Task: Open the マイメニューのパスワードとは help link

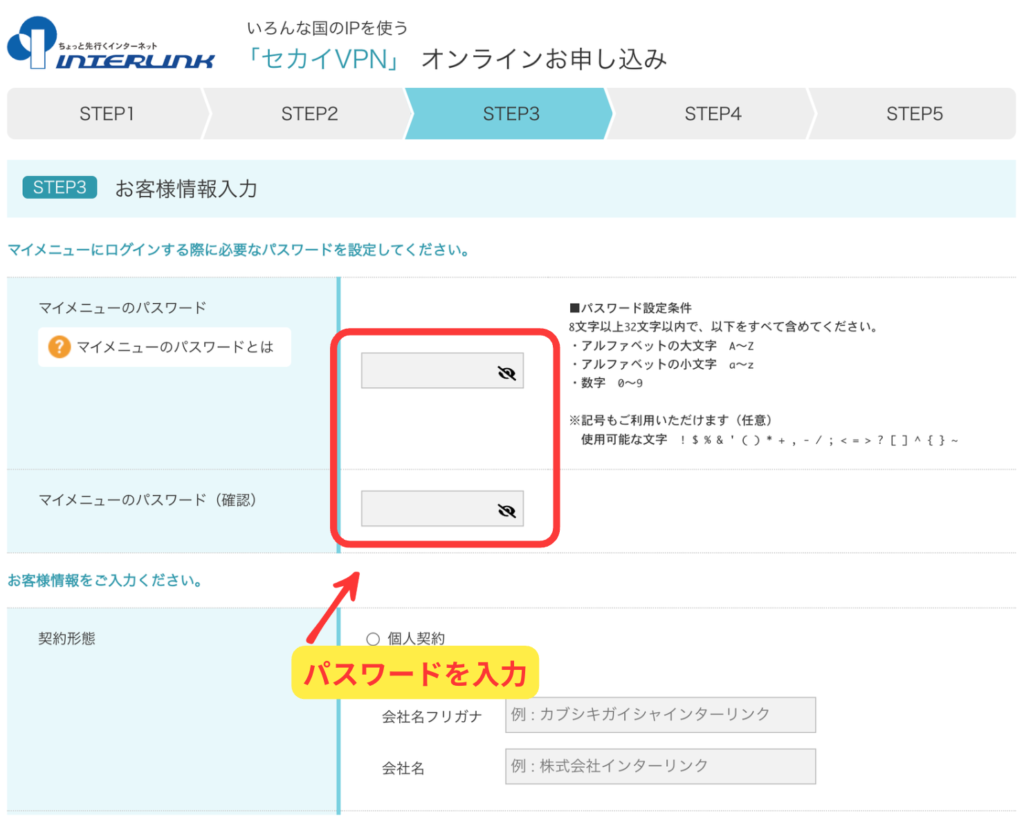Action: pyautogui.click(x=175, y=347)
